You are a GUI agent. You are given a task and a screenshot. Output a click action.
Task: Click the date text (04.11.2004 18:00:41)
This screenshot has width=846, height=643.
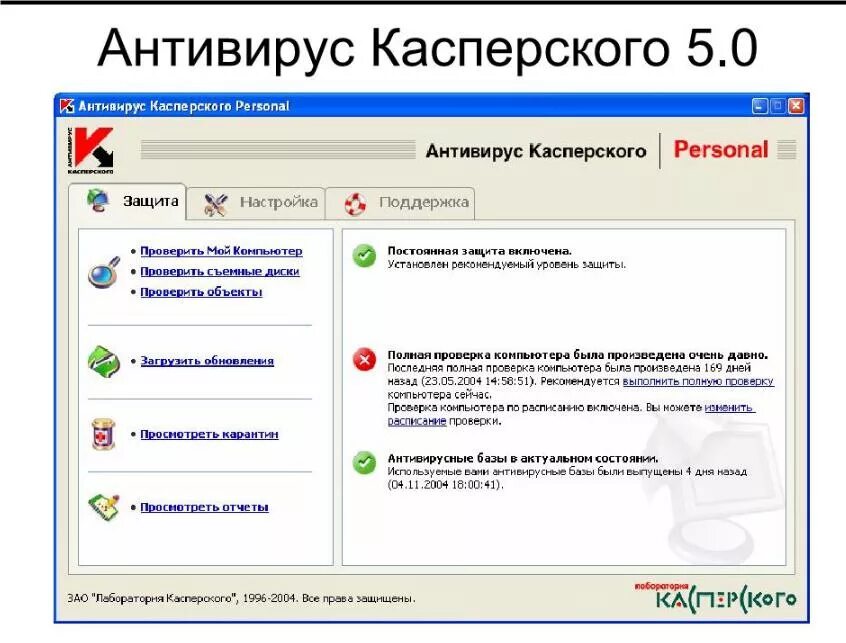click(446, 485)
